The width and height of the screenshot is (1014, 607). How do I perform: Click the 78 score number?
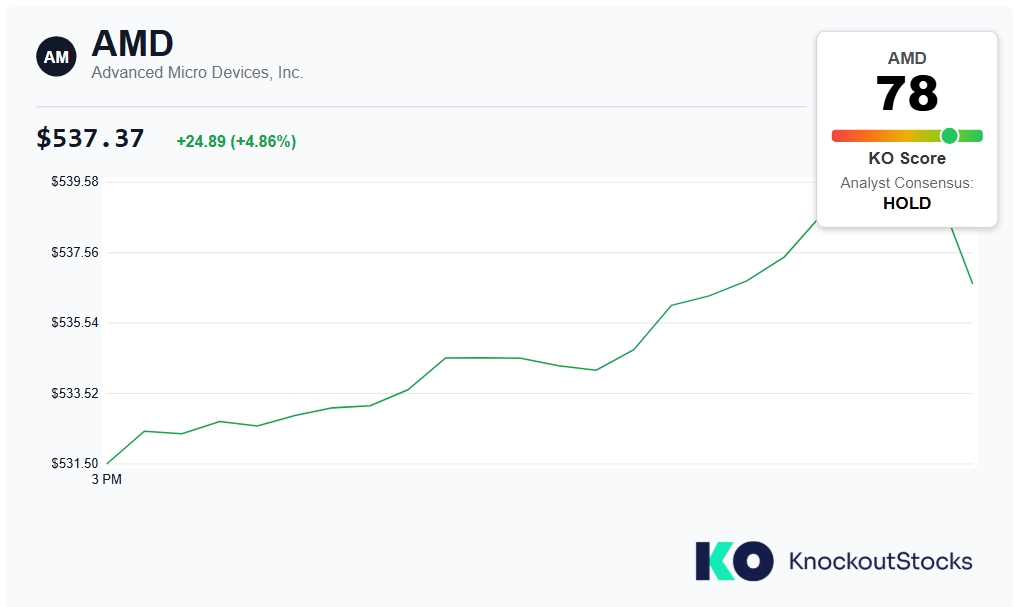907,94
